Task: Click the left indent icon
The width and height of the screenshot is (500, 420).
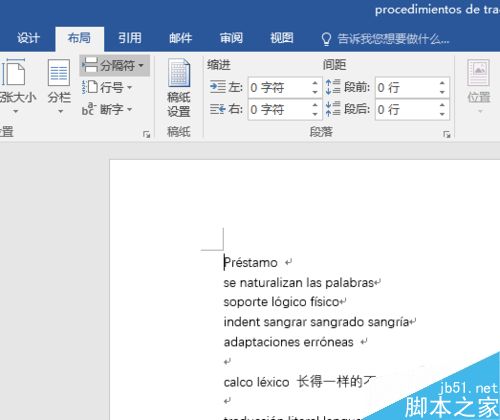Action: (218, 87)
